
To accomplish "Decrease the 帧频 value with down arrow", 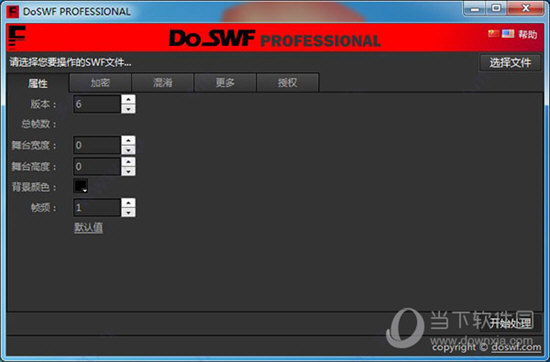I will 128,212.
